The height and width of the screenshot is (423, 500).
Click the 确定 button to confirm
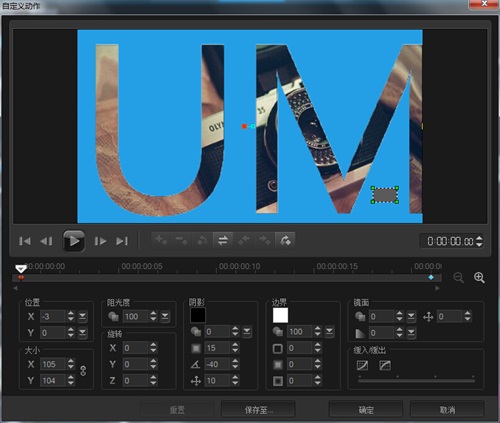pos(366,410)
